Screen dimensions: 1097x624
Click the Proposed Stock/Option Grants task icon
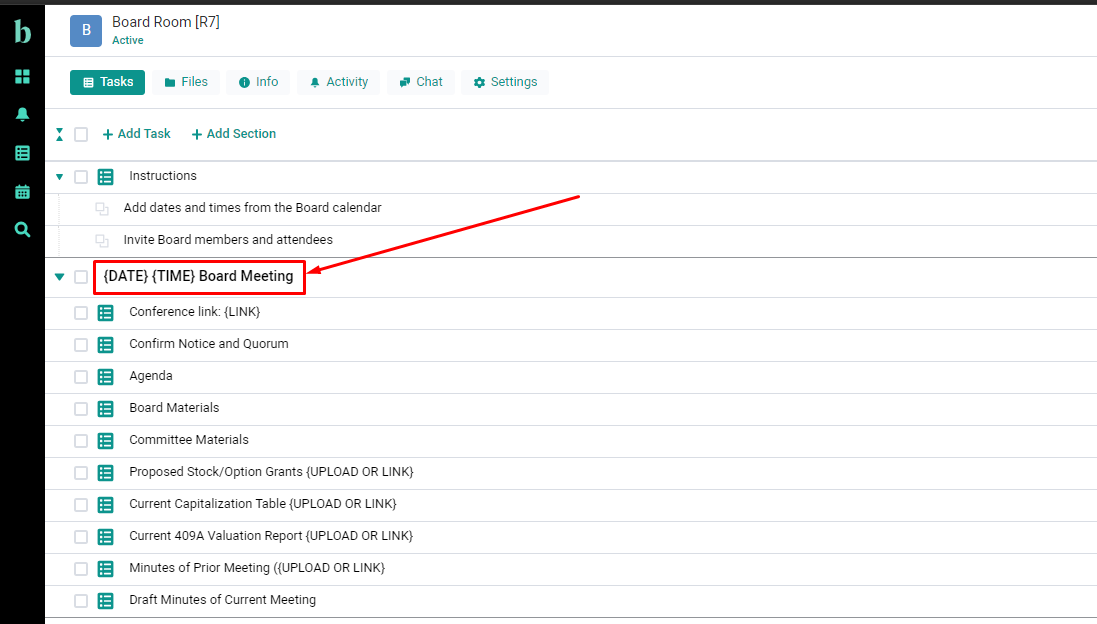click(106, 473)
